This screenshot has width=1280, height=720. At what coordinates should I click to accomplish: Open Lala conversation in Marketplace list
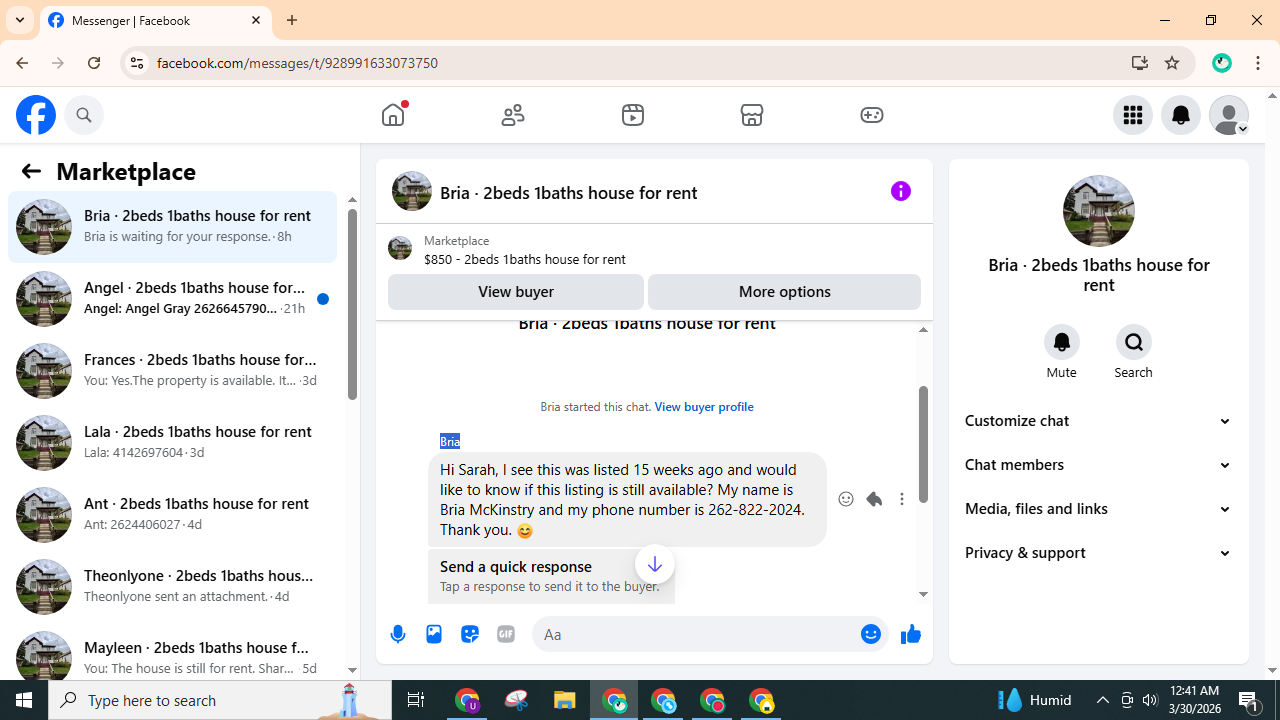pyautogui.click(x=172, y=442)
